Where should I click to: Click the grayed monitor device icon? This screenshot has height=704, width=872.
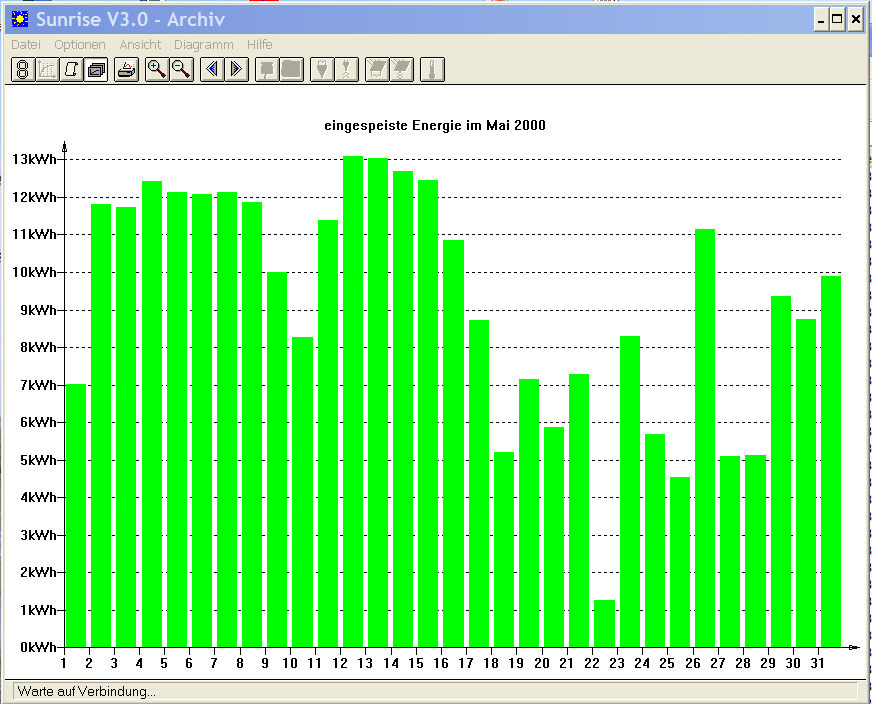click(x=267, y=70)
